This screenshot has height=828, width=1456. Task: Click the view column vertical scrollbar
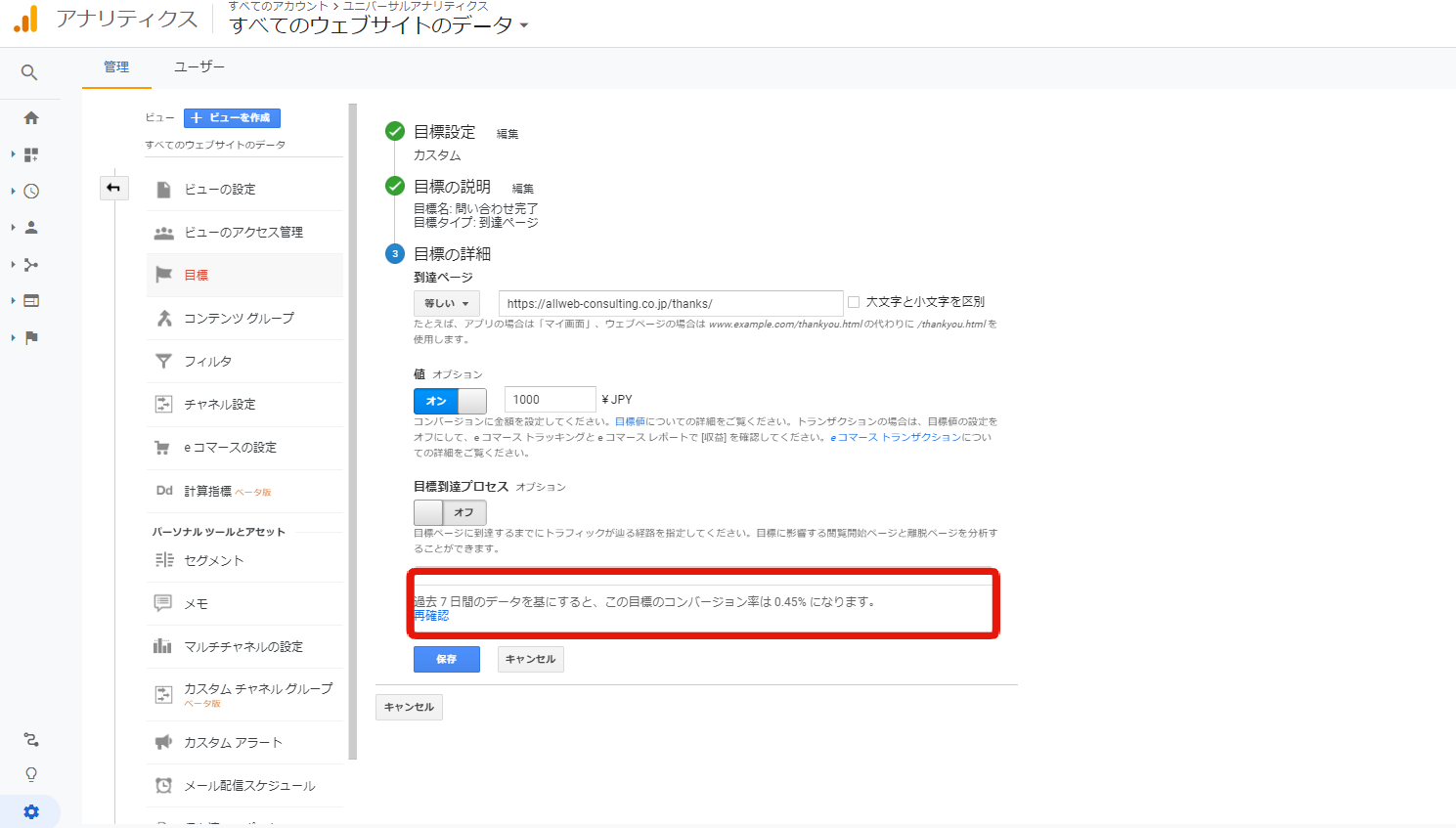tap(353, 431)
